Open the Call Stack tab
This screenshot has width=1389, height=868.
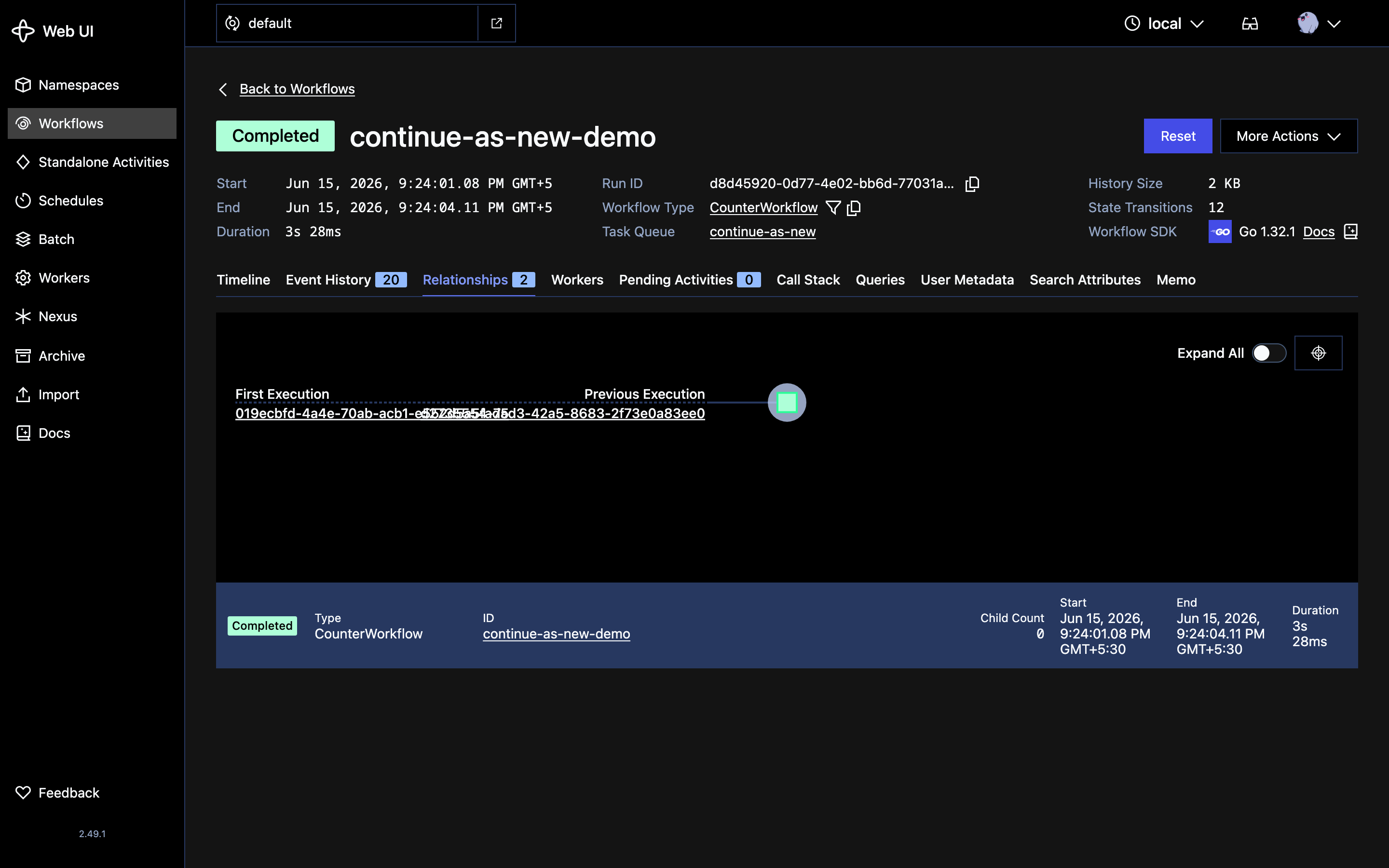pyautogui.click(x=808, y=280)
